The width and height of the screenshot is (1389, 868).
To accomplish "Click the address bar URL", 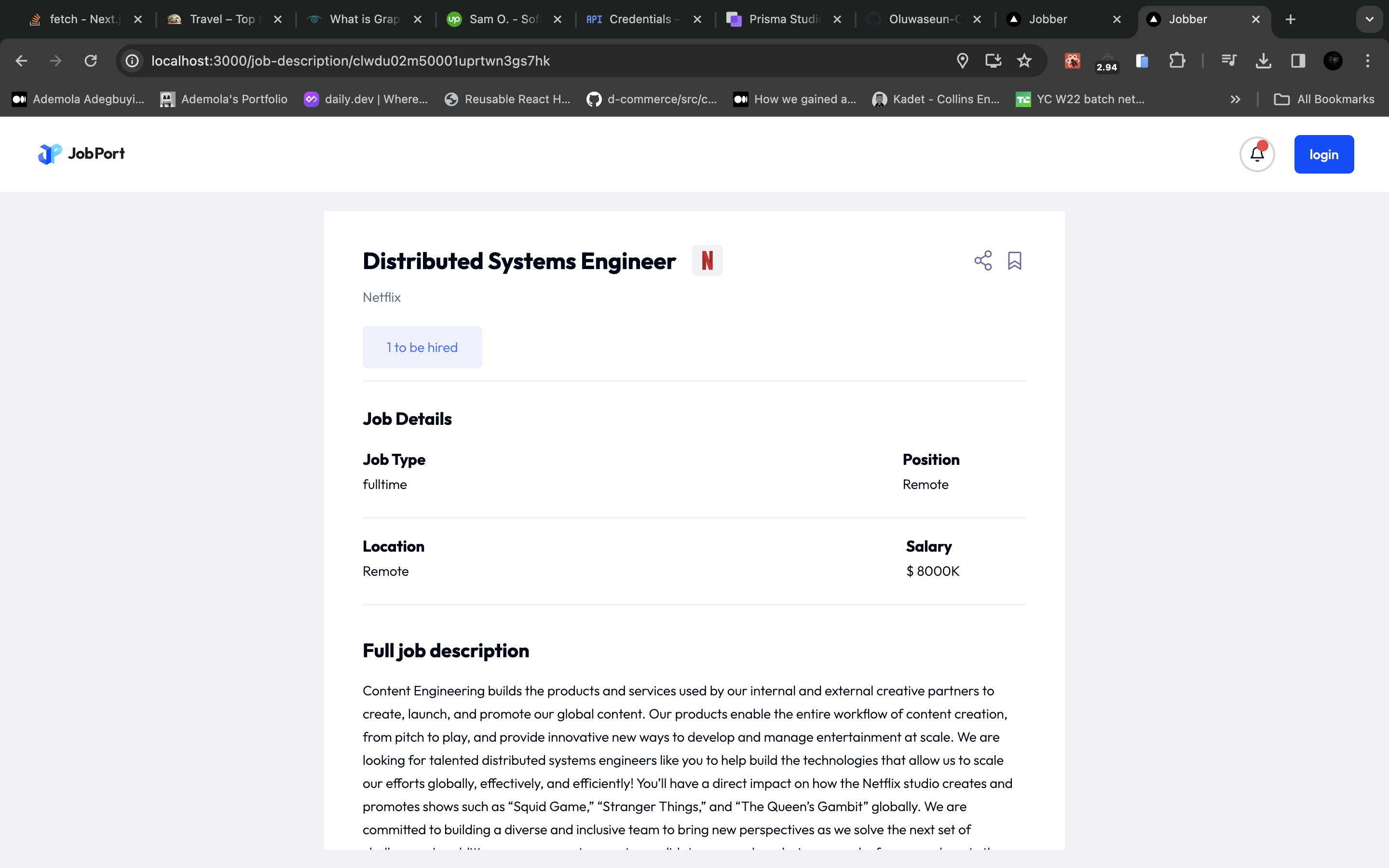I will pyautogui.click(x=350, y=61).
